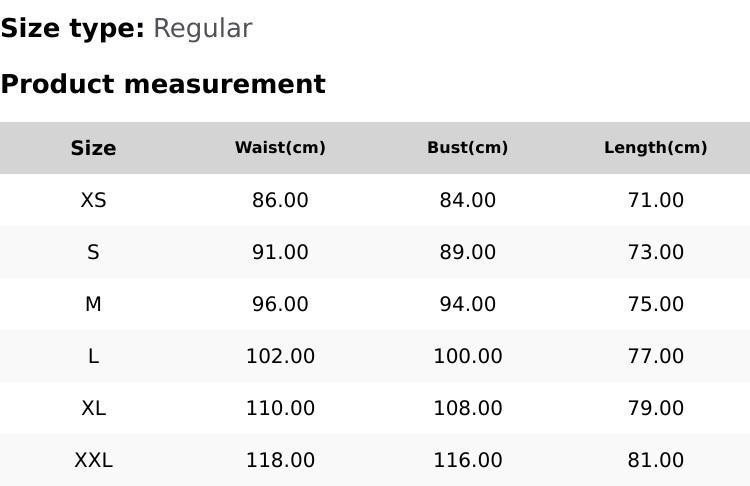The image size is (750, 486).
Task: Select the L size row label
Action: click(x=93, y=356)
